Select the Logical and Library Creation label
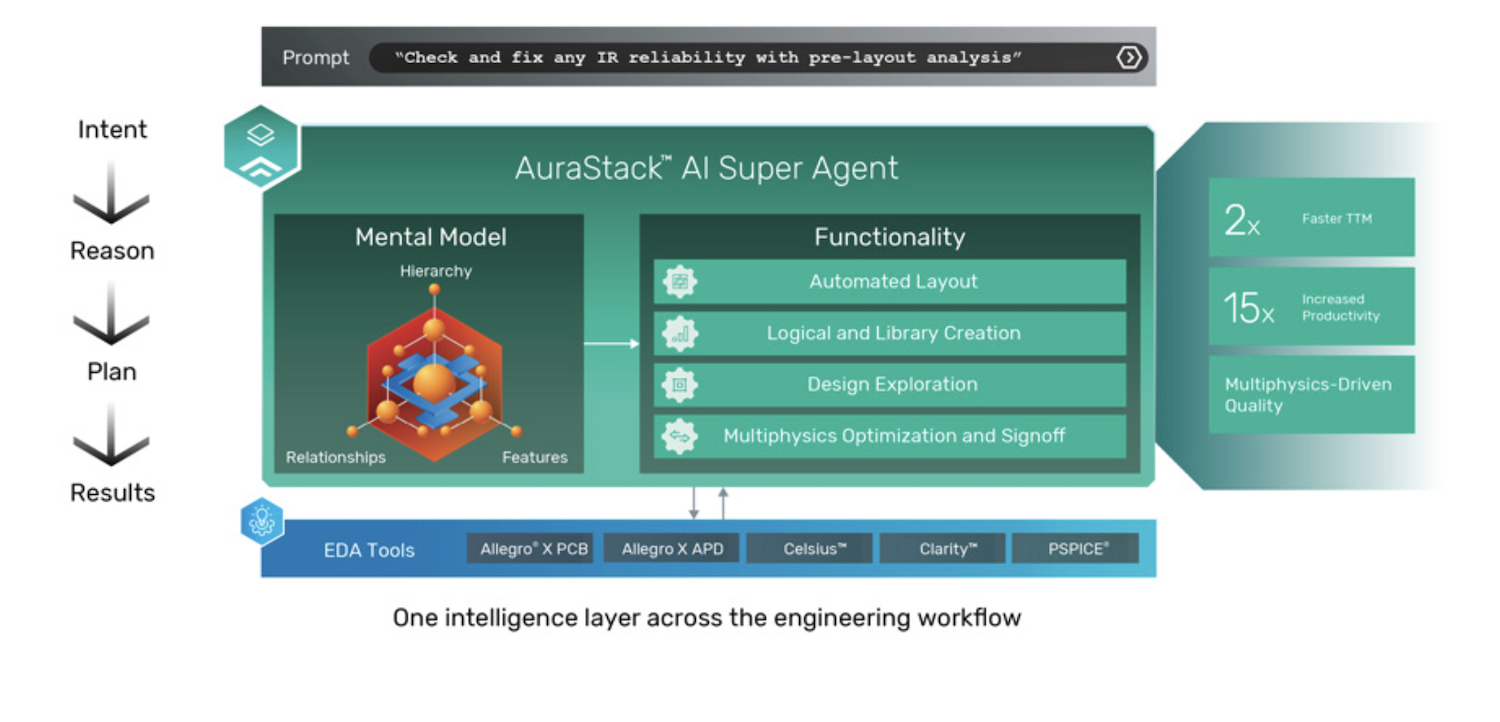Screen dimensions: 1500x722 (x=893, y=334)
